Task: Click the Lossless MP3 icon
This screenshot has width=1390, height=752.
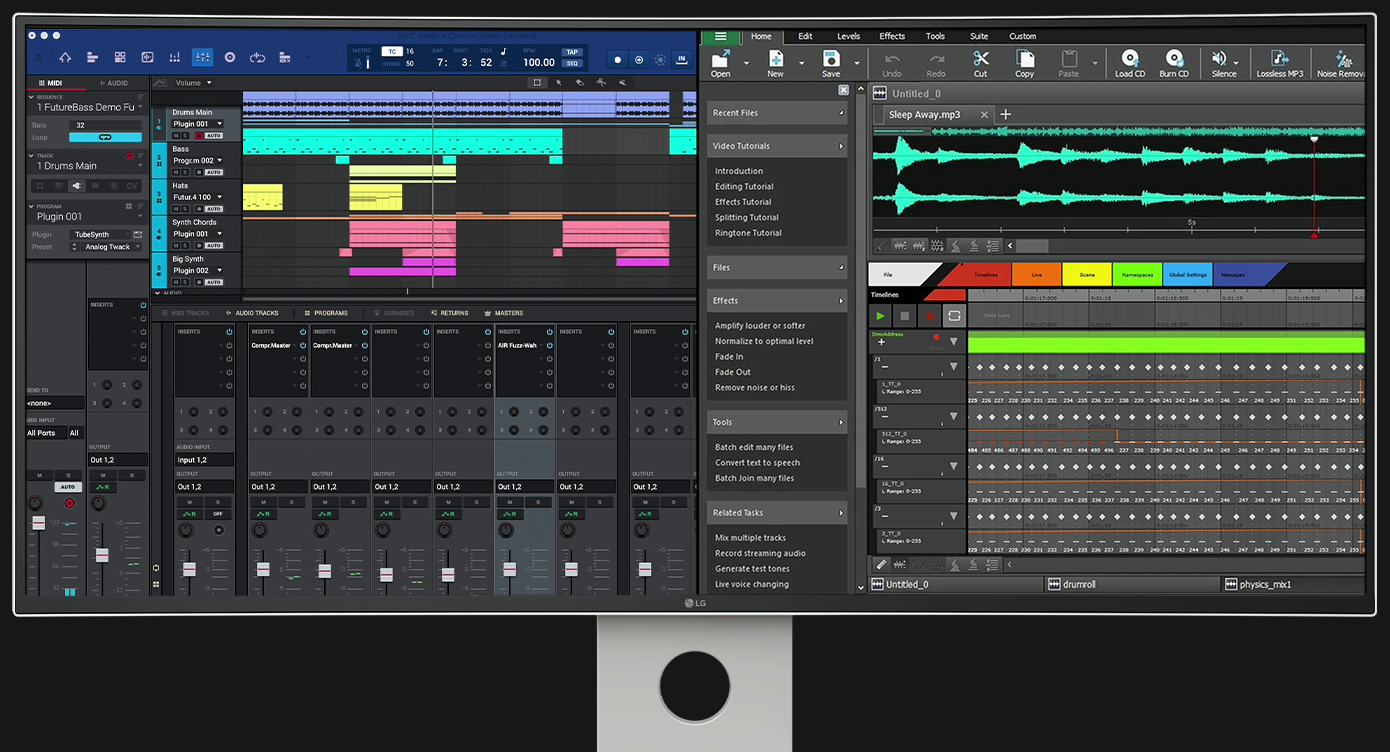Action: (x=1279, y=60)
